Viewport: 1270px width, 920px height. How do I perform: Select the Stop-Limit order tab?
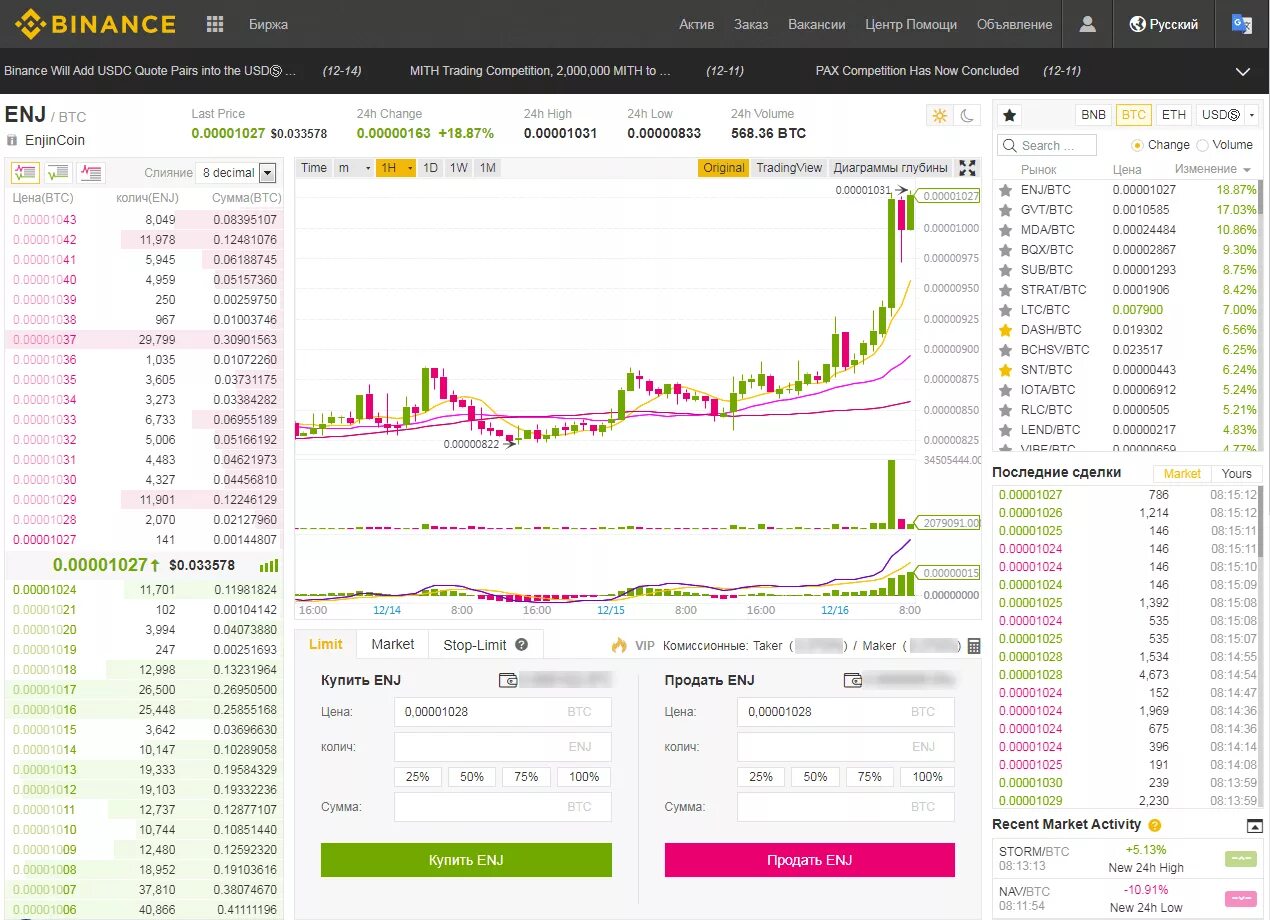pyautogui.click(x=486, y=645)
